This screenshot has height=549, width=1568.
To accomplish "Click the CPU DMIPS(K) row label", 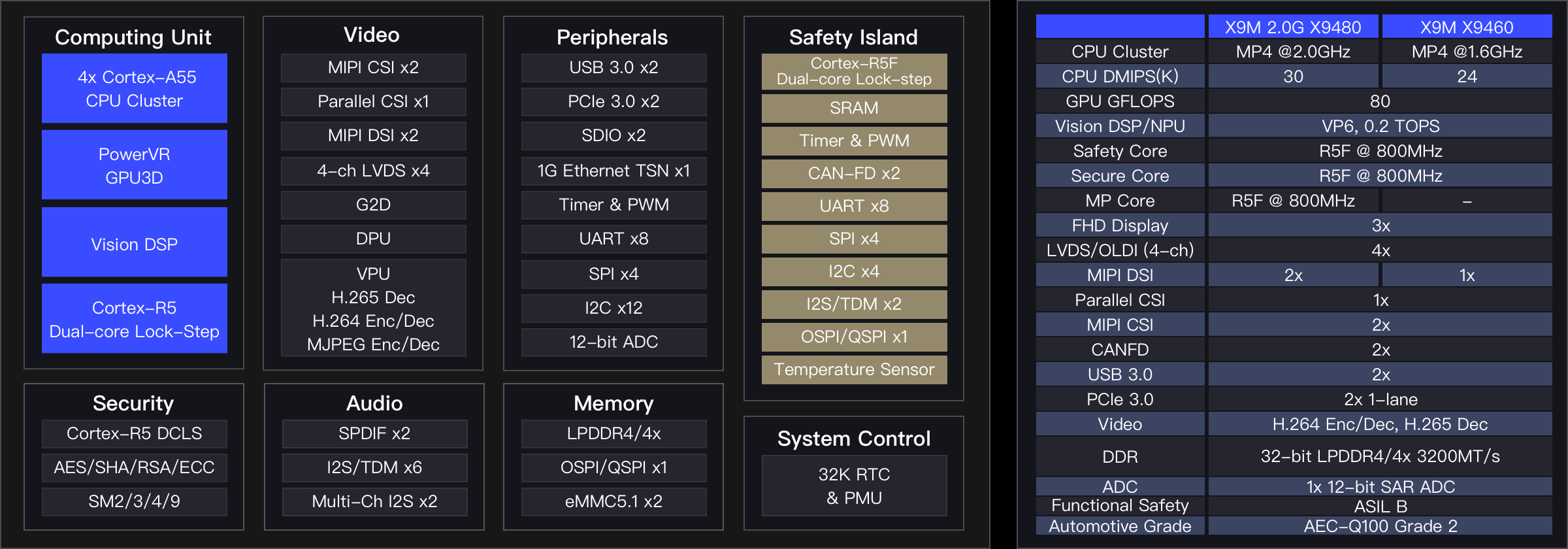I will [1120, 76].
